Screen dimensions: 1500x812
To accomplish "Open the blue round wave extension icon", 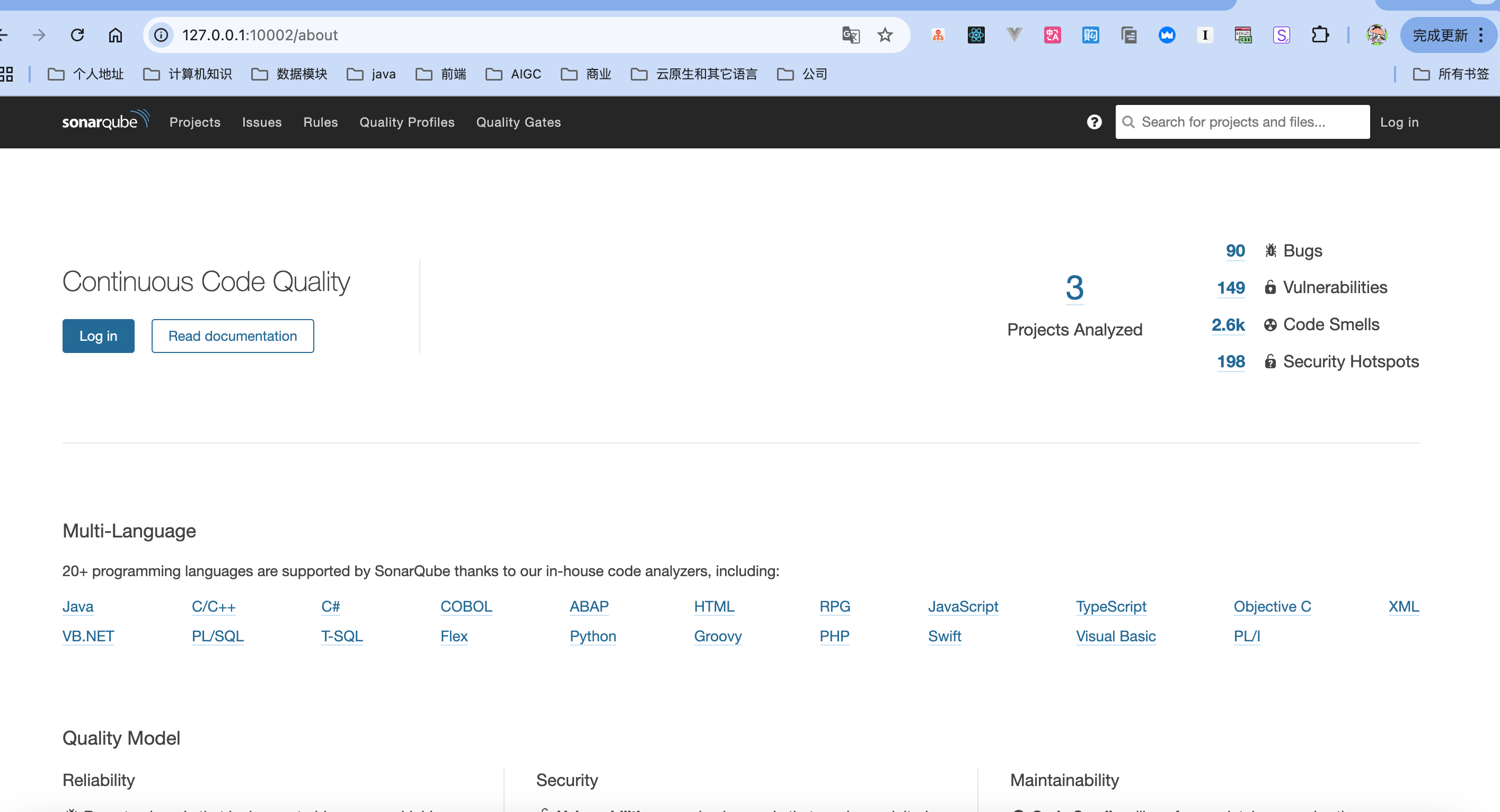I will pos(1167,35).
